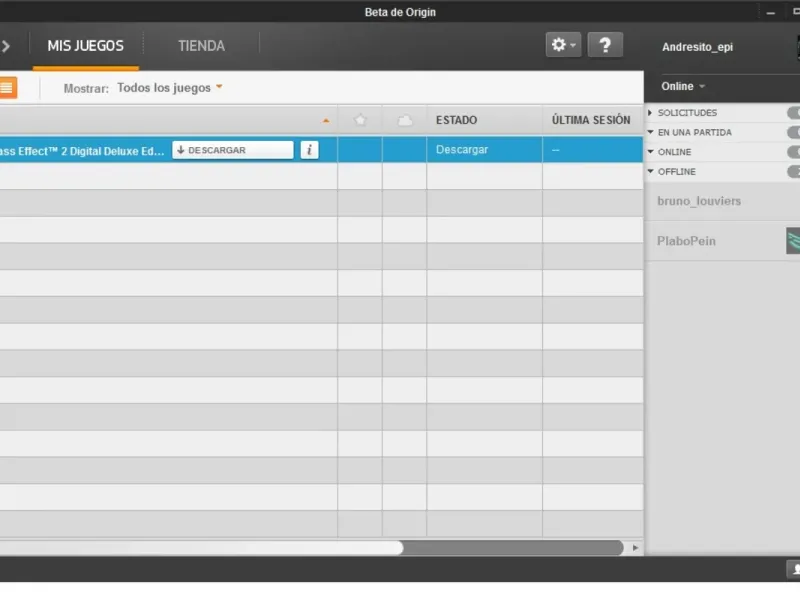Click the forward navigation arrow
The width and height of the screenshot is (800, 600).
6,46
